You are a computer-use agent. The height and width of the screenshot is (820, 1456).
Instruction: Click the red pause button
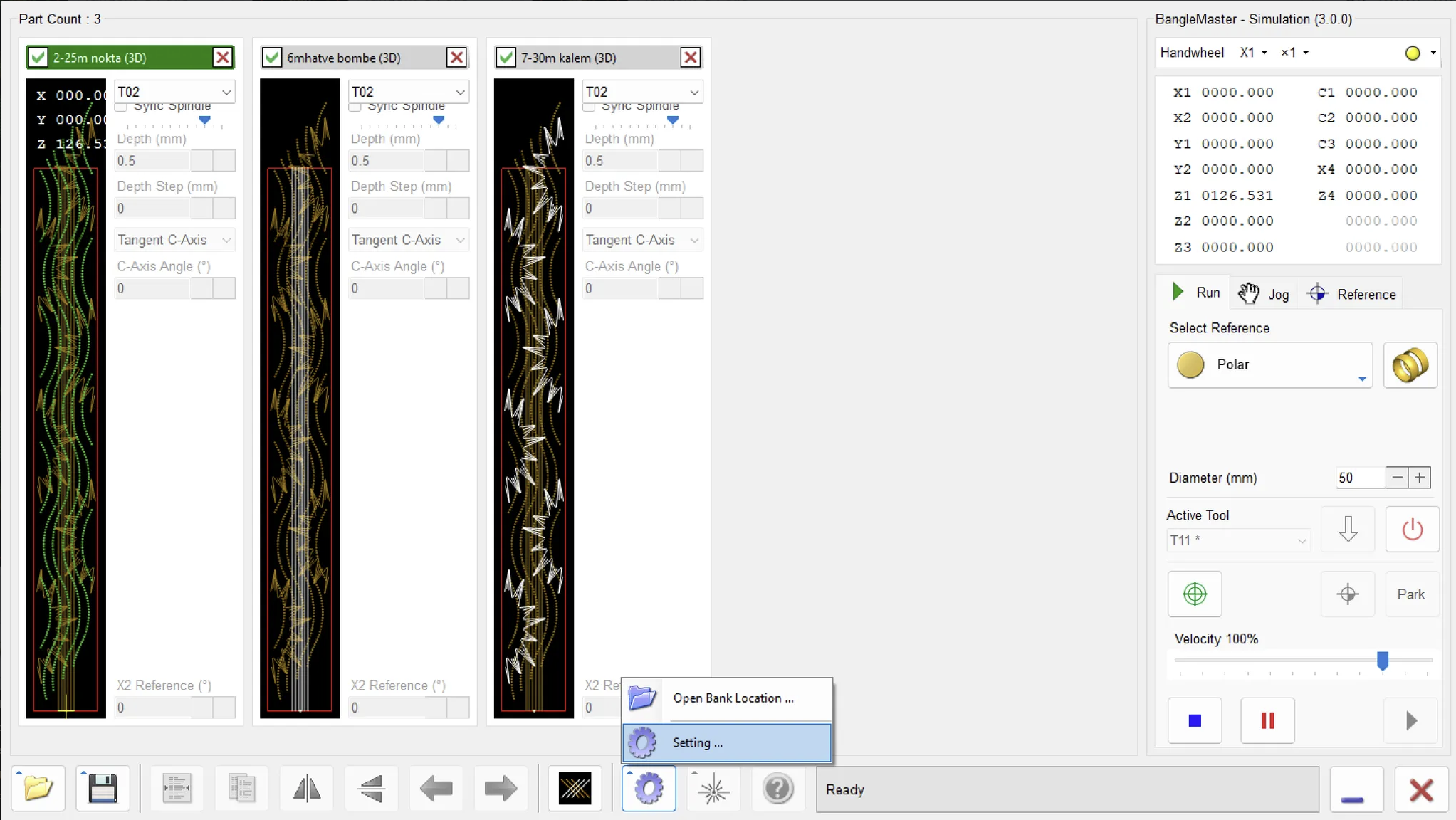click(x=1267, y=720)
